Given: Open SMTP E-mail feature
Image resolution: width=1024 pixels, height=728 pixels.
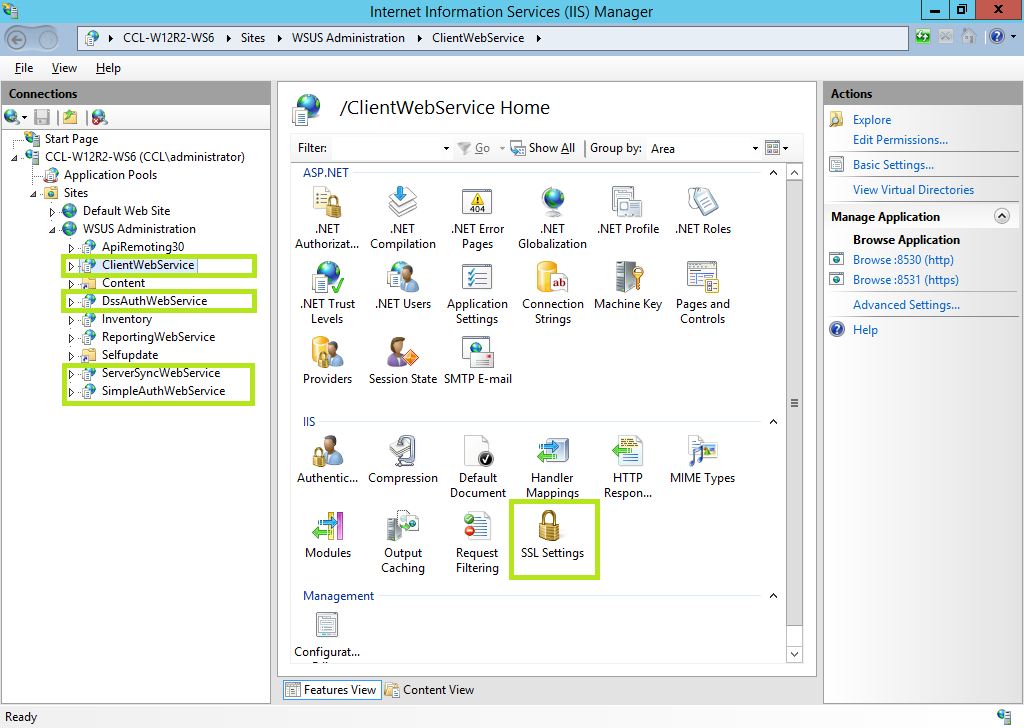Looking at the screenshot, I should (x=477, y=360).
